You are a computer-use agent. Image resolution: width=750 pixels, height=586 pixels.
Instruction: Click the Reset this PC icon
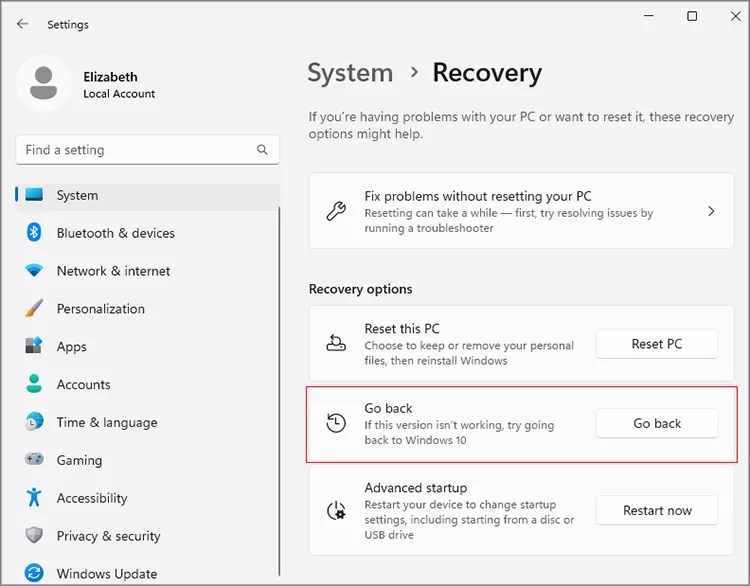point(336,343)
